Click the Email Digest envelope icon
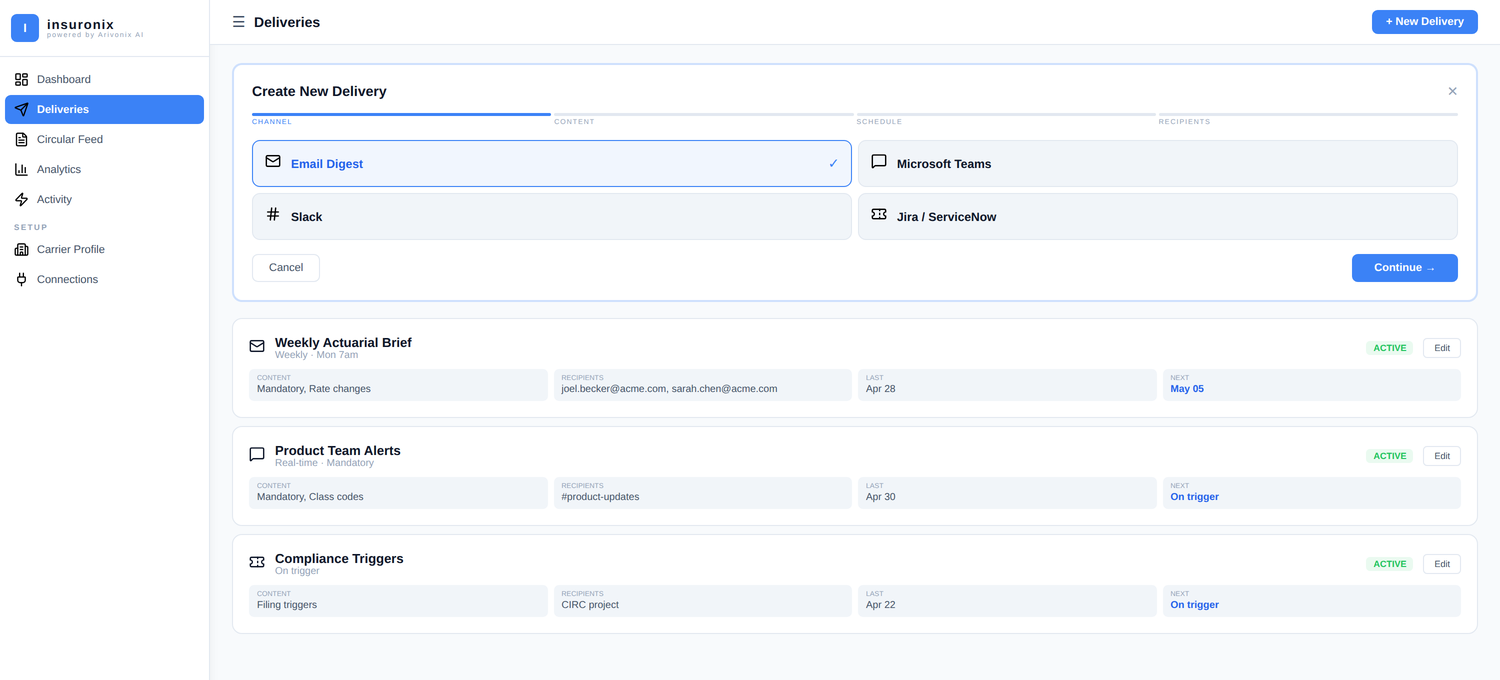The width and height of the screenshot is (1500, 680). 273,161
